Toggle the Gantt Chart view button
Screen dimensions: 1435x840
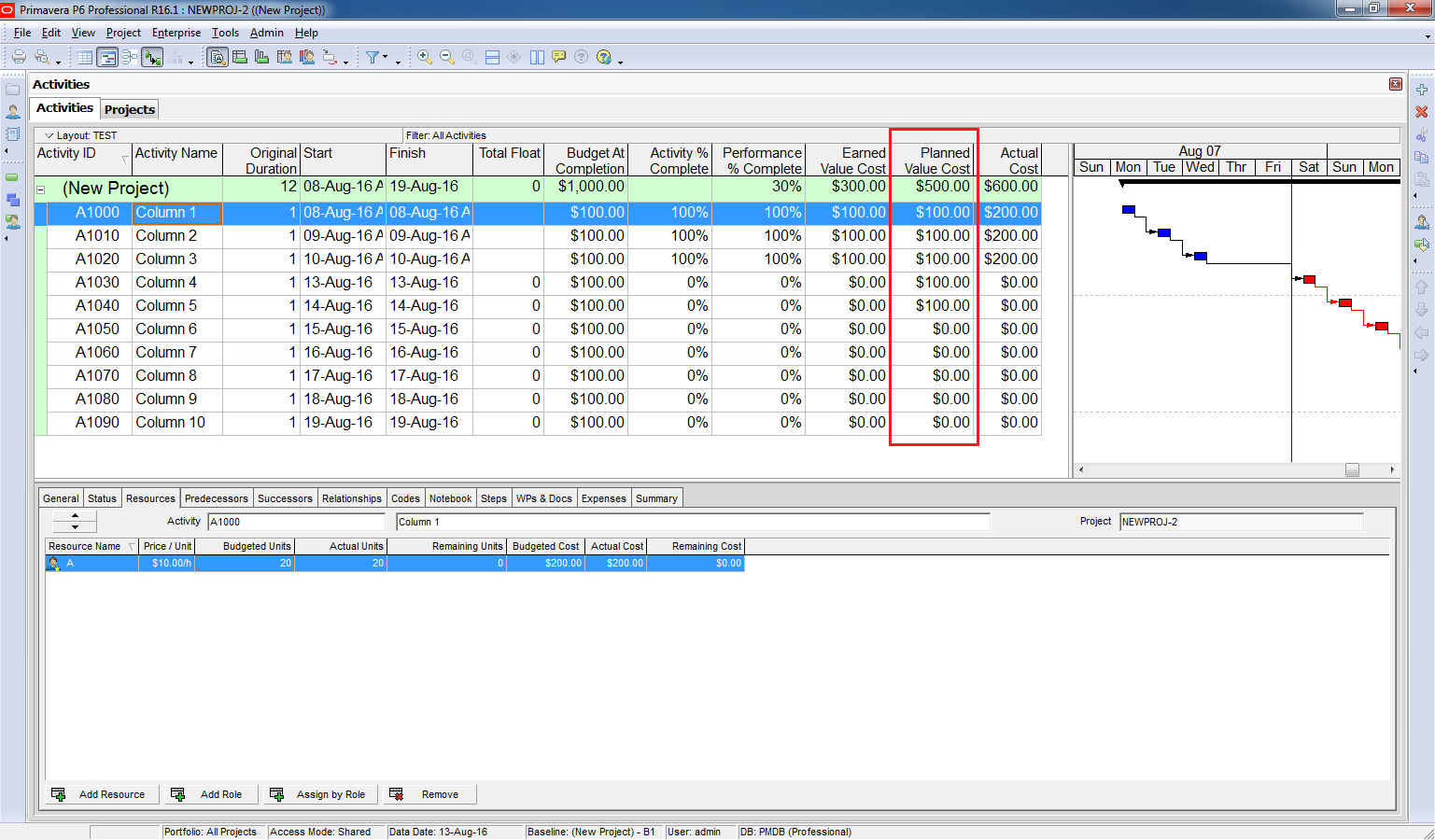click(x=107, y=57)
